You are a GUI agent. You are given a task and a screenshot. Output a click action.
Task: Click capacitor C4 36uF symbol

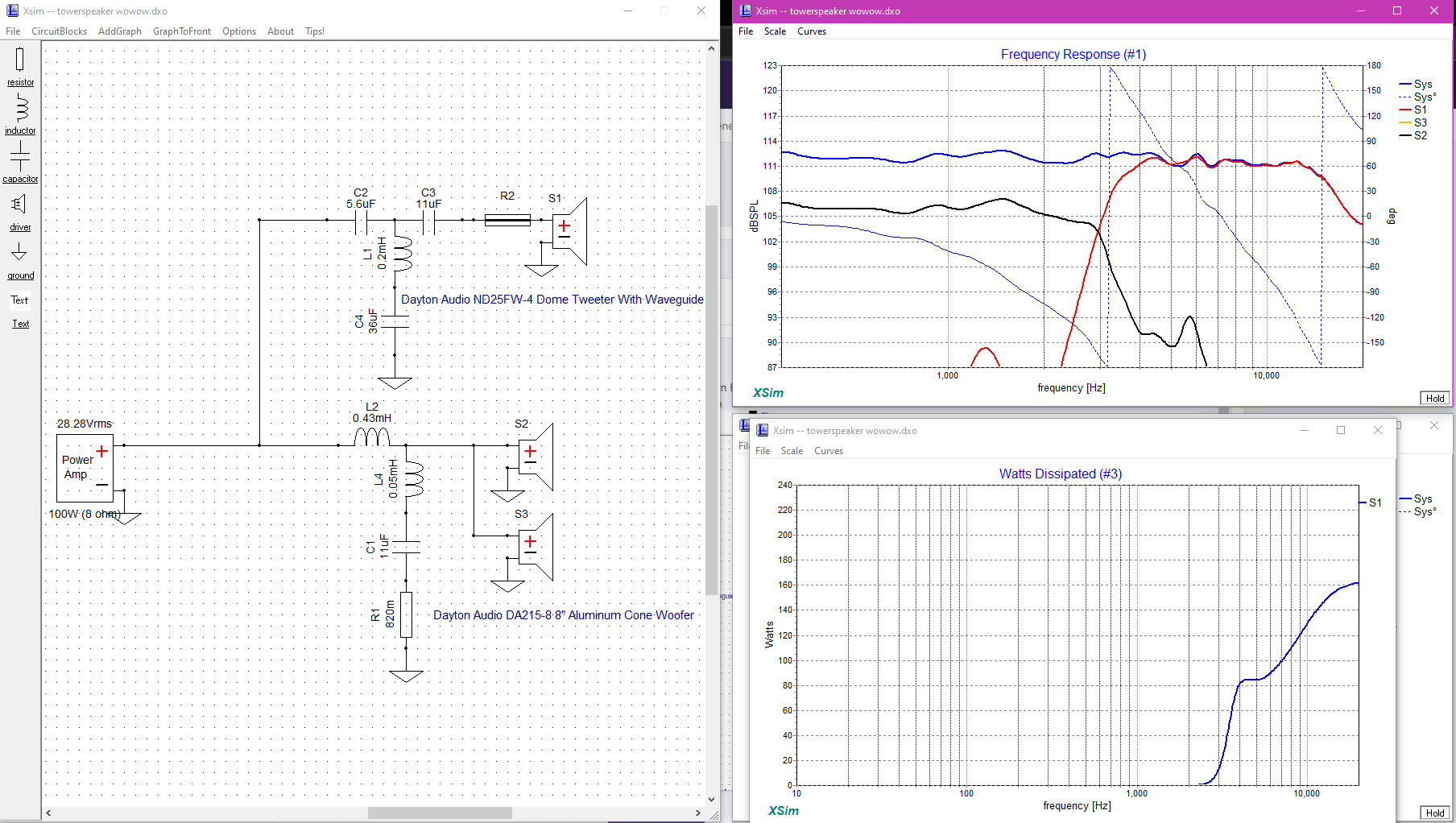pyautogui.click(x=395, y=321)
